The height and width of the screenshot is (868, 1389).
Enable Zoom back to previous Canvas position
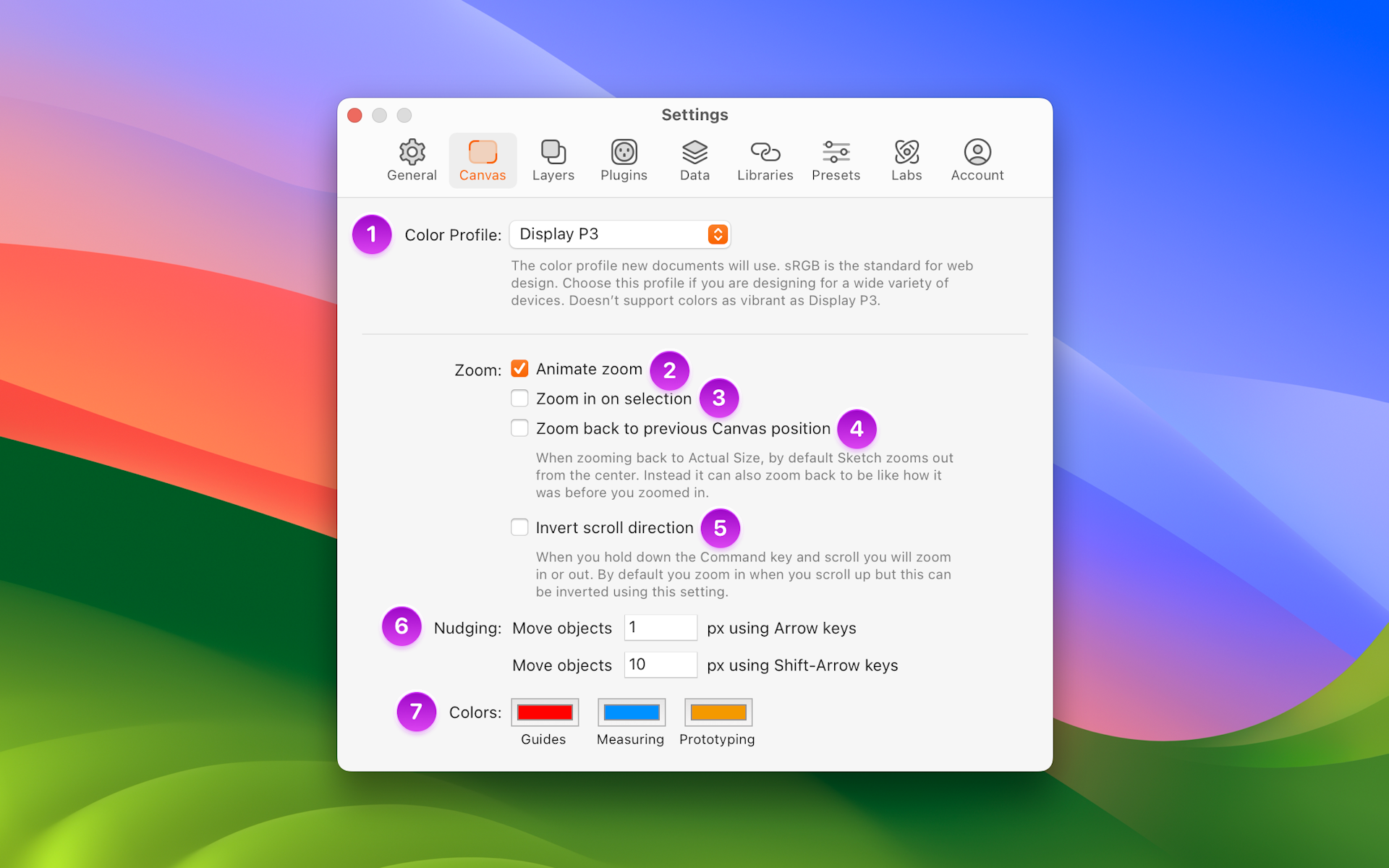point(519,428)
